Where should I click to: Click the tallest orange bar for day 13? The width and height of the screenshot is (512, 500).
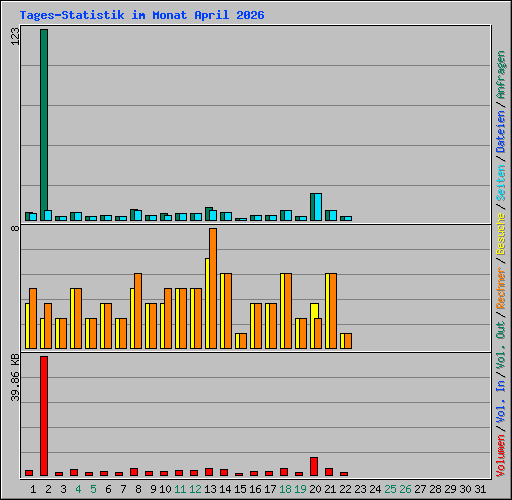click(x=213, y=288)
